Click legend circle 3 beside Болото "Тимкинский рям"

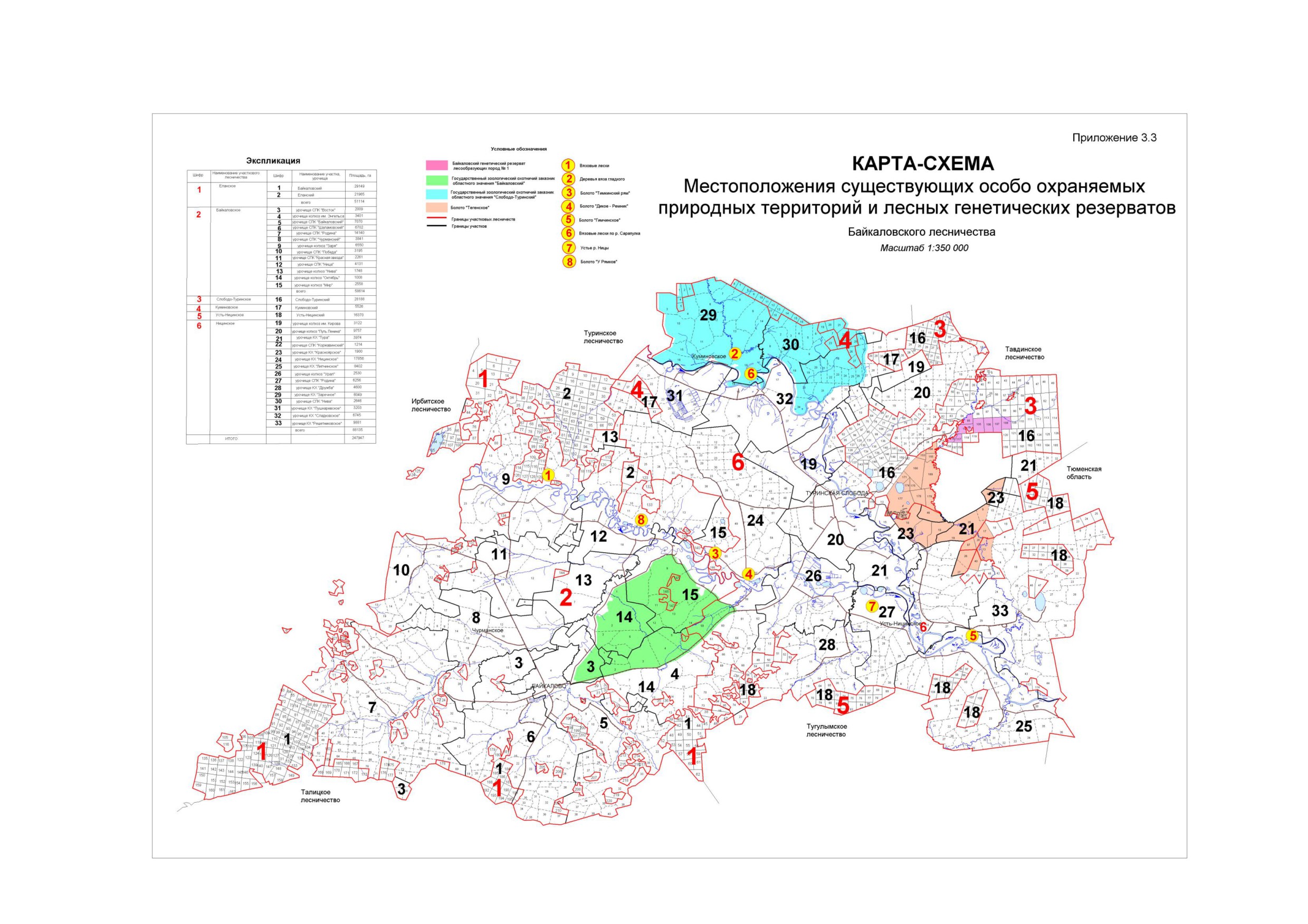coord(568,193)
